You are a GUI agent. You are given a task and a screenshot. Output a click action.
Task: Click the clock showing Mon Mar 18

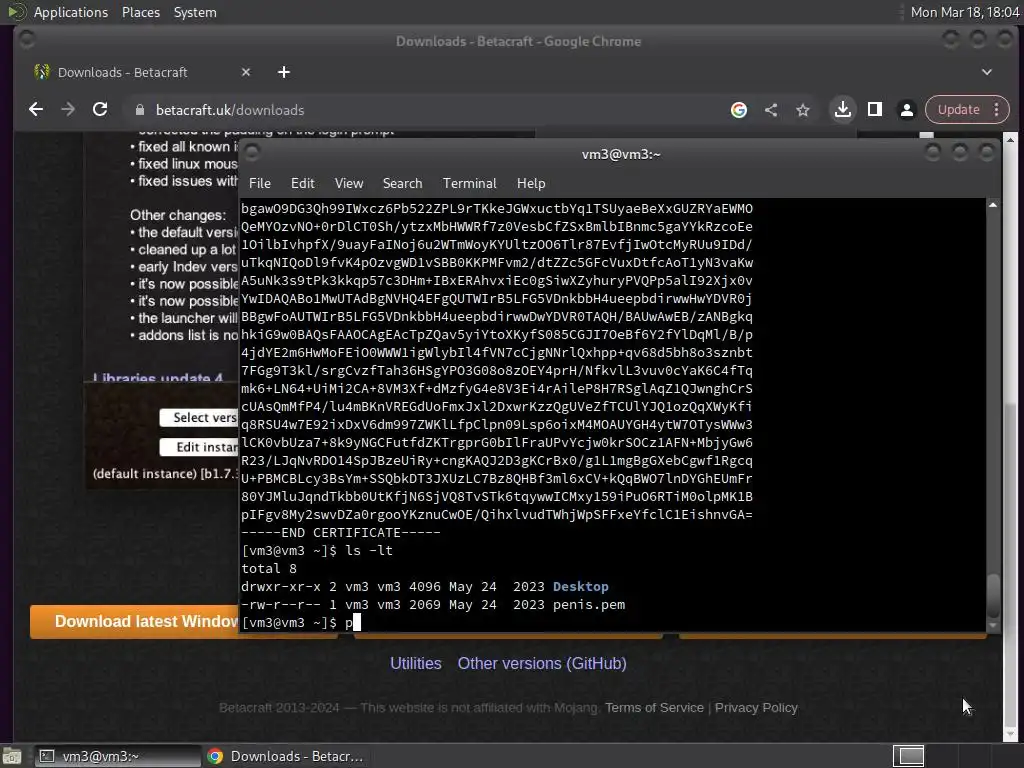965,12
